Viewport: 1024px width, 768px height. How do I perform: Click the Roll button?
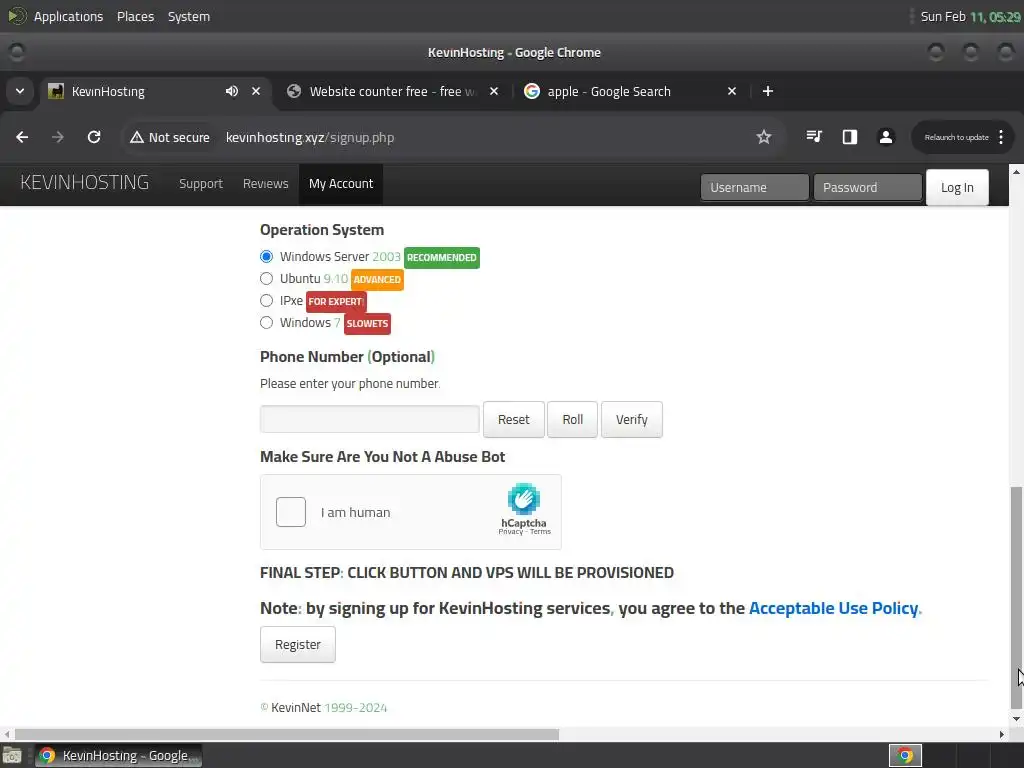click(x=573, y=419)
